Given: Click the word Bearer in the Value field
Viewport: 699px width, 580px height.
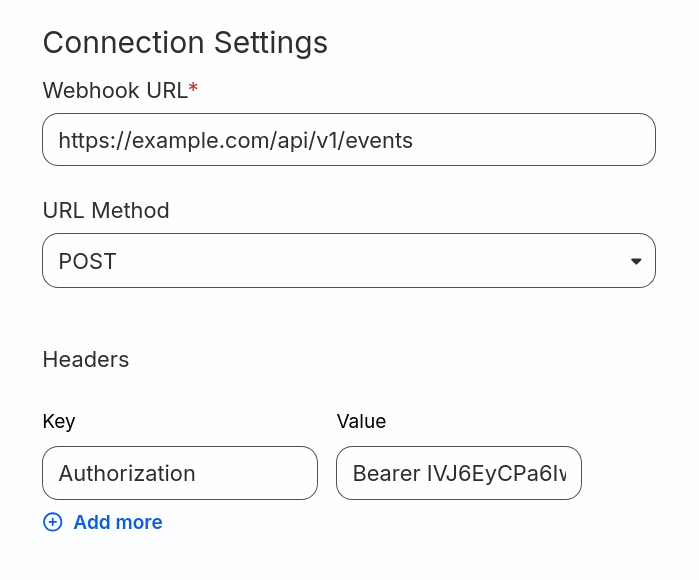Looking at the screenshot, I should coord(386,473).
